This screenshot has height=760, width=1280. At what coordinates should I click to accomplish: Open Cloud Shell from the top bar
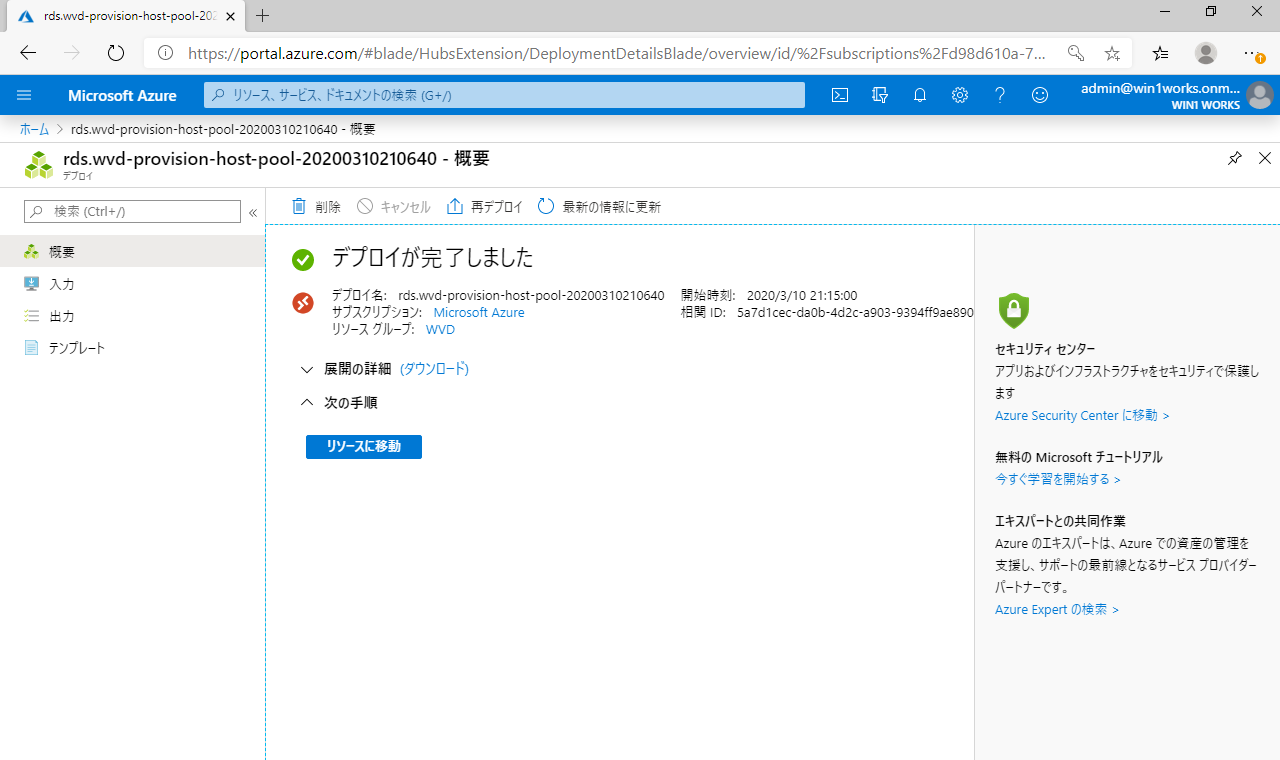[840, 95]
